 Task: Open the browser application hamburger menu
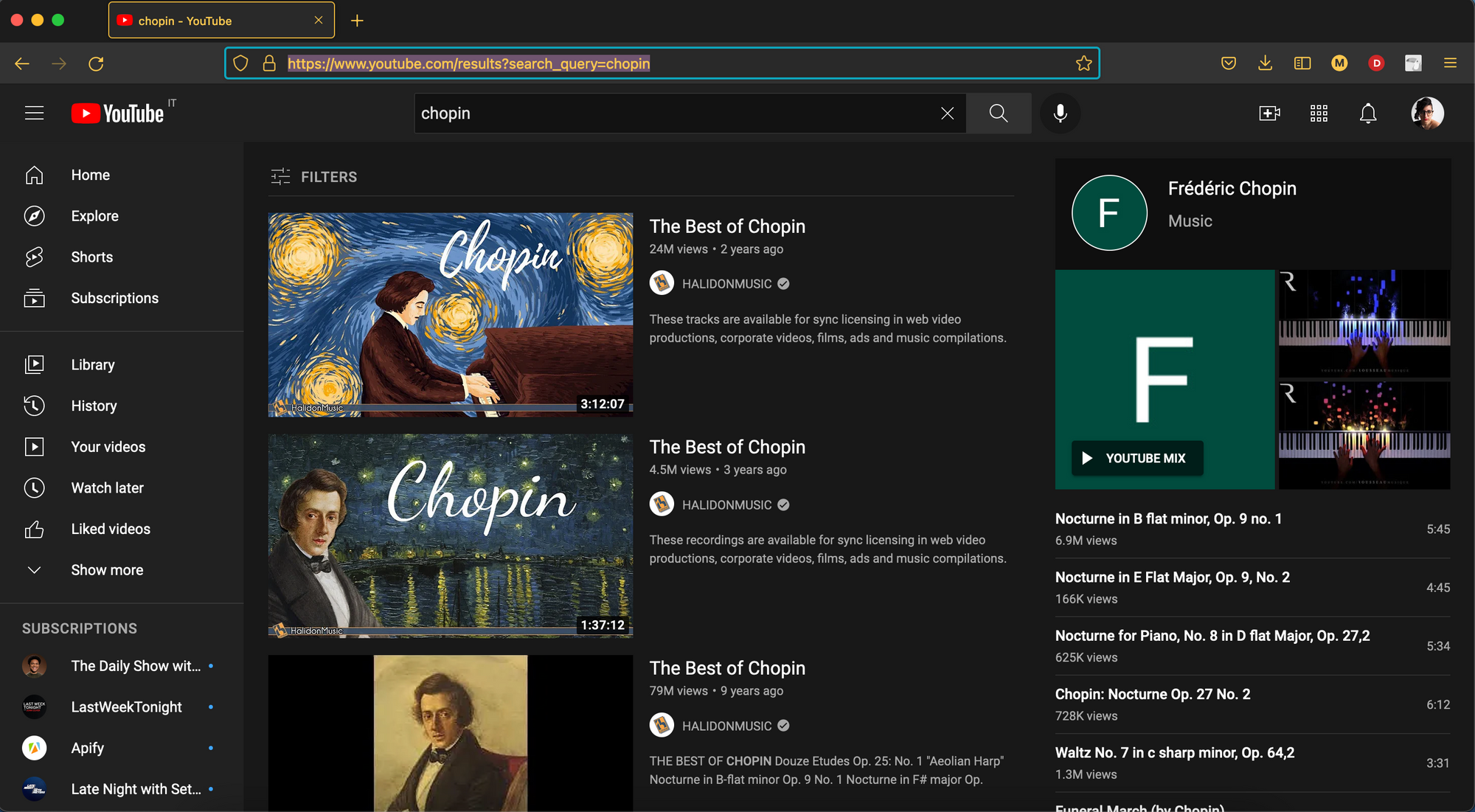coord(1450,63)
